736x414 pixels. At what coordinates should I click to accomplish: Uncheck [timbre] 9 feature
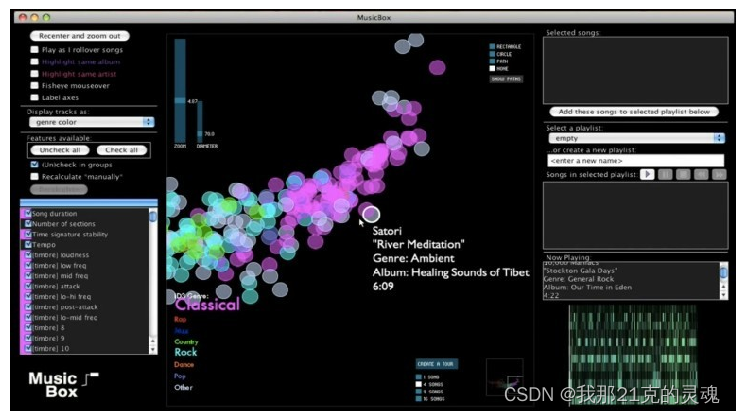point(28,338)
